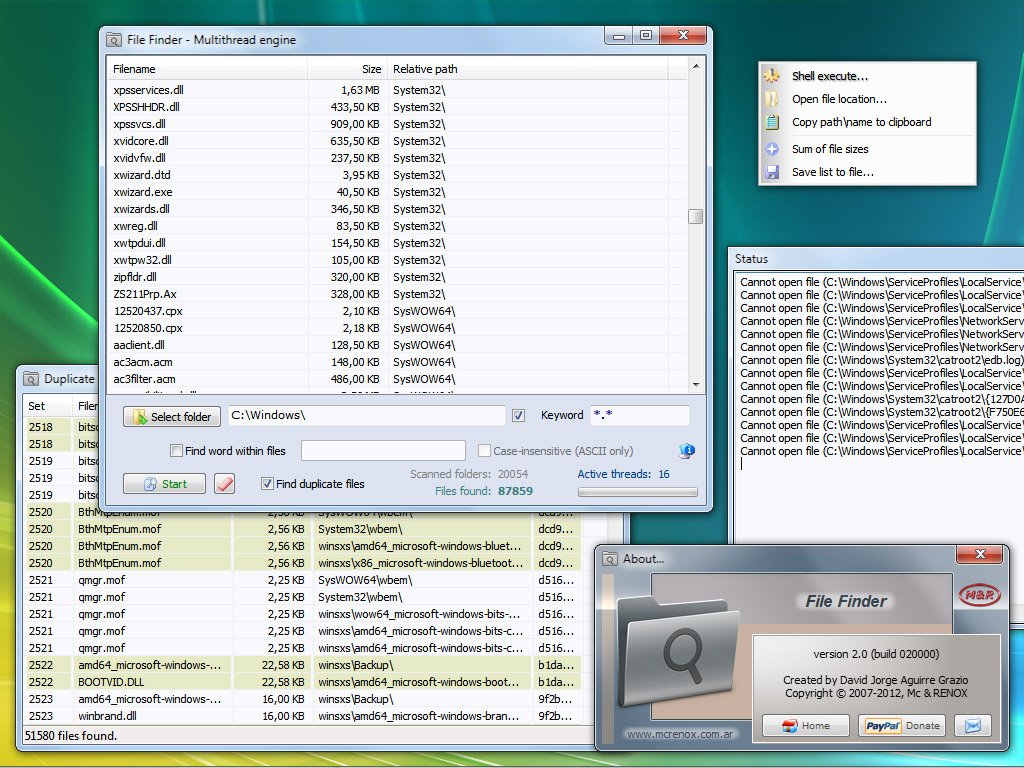Viewport: 1024px width, 768px height.
Task: Select xvidcore.dll row
Action: 397,141
